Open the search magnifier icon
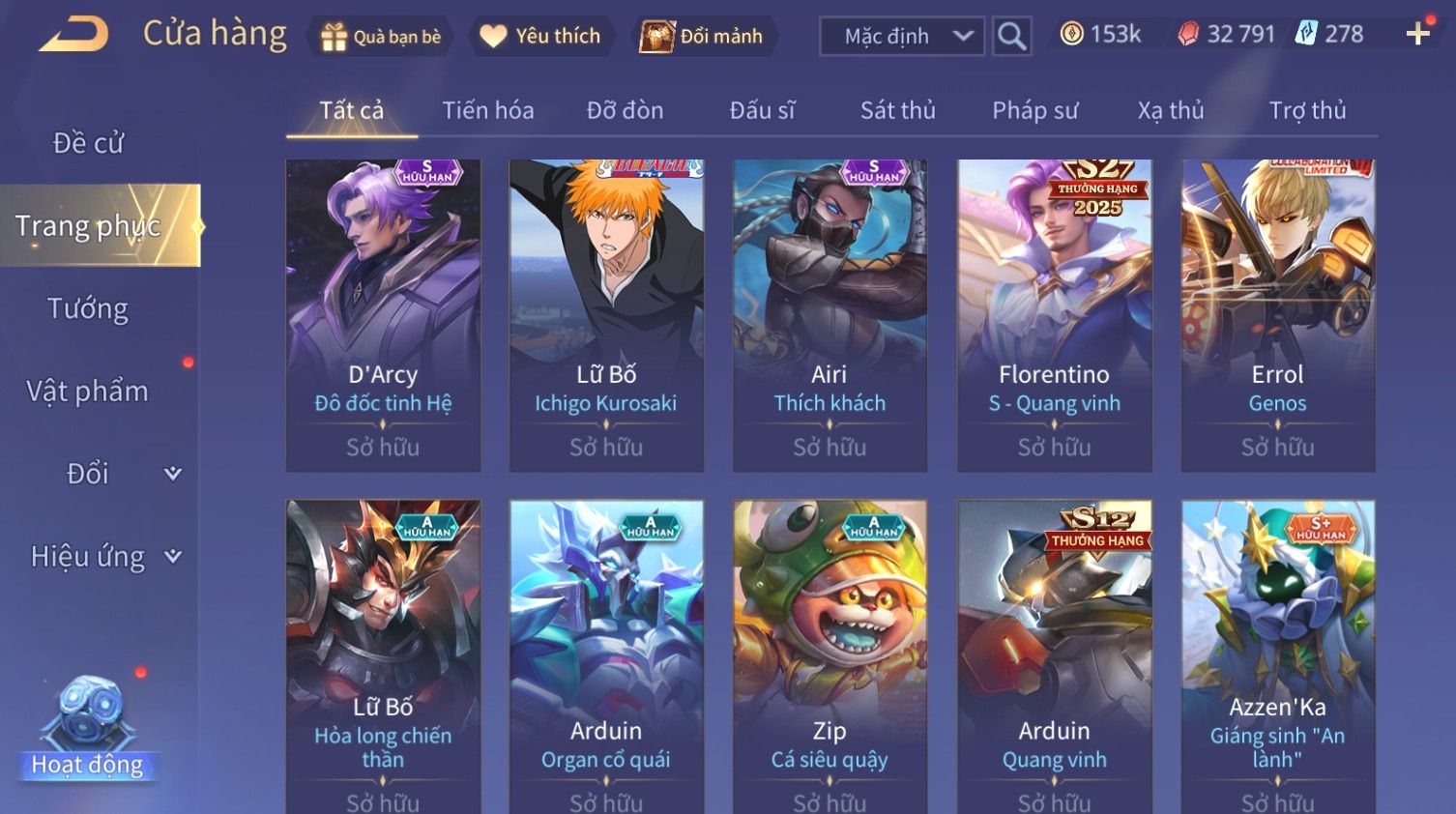This screenshot has height=814, width=1456. pos(1011,37)
